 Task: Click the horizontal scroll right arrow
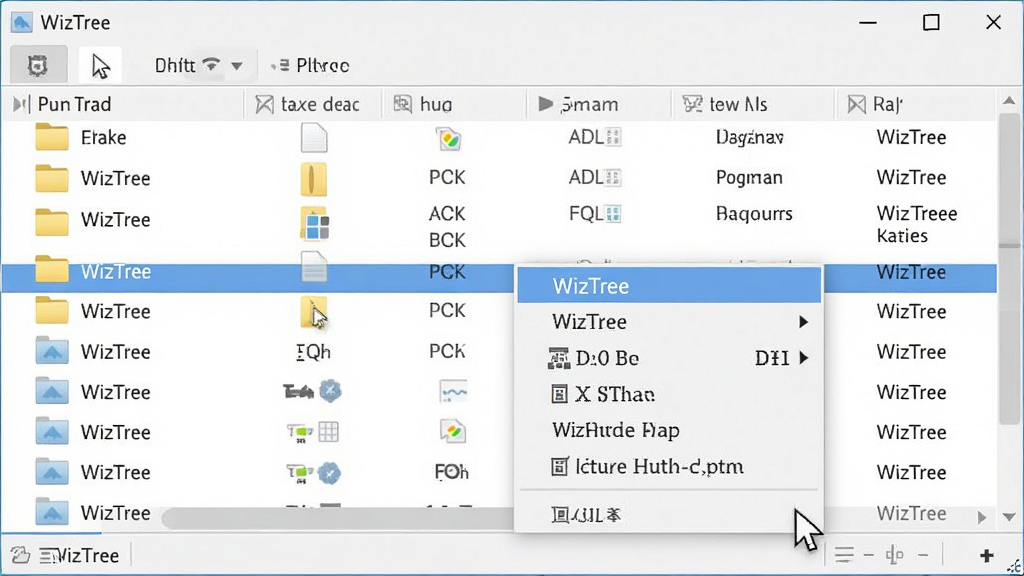coord(982,517)
